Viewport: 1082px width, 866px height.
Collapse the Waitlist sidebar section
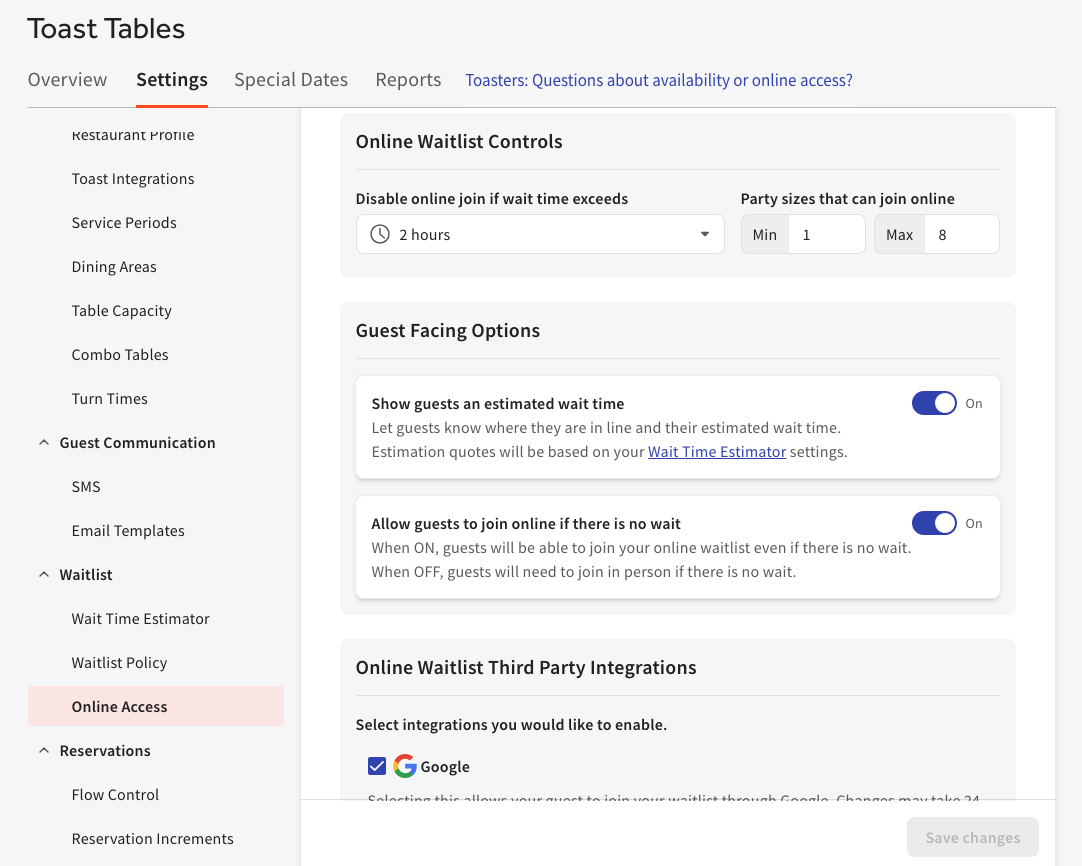[44, 575]
